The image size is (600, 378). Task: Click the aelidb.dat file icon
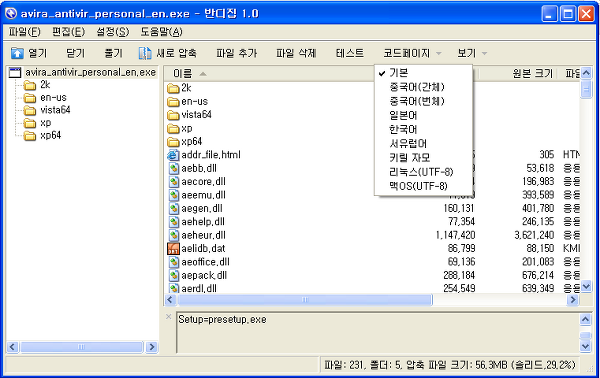click(173, 249)
